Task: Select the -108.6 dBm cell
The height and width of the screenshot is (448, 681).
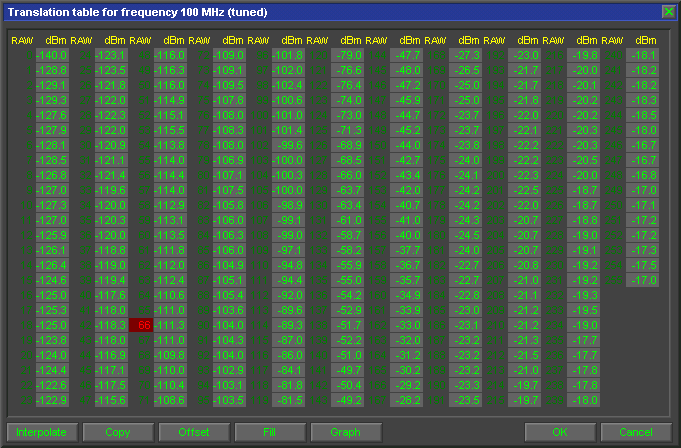Action: [x=169, y=400]
